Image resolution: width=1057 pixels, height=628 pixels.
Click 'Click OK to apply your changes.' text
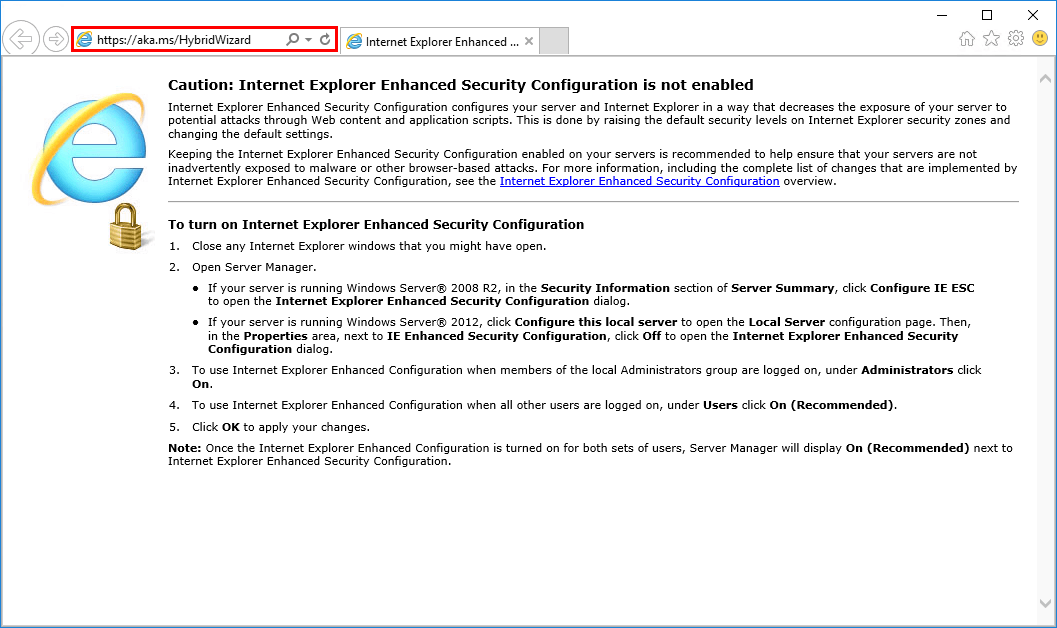click(281, 427)
